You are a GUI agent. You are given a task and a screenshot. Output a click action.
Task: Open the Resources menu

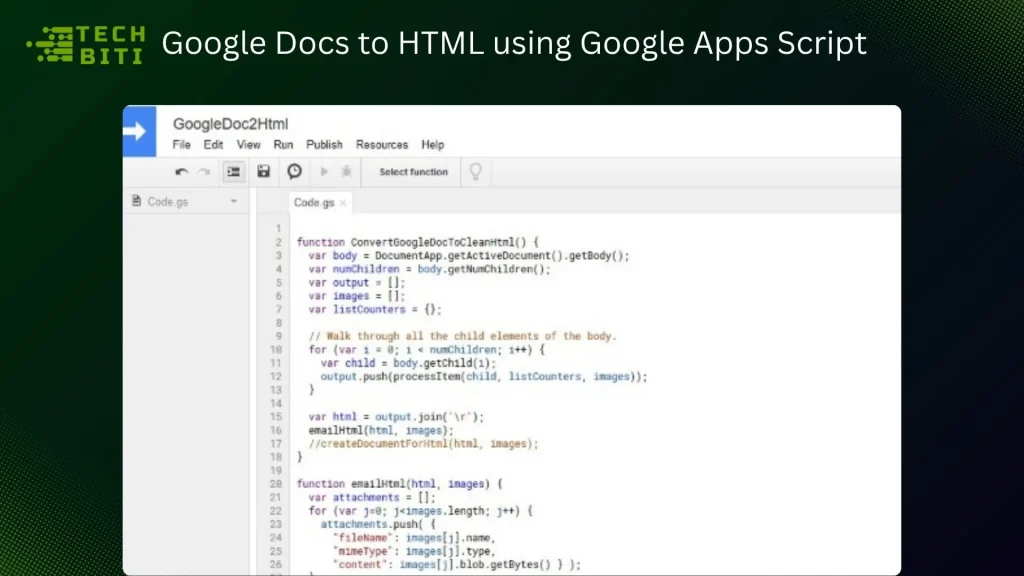coord(381,144)
